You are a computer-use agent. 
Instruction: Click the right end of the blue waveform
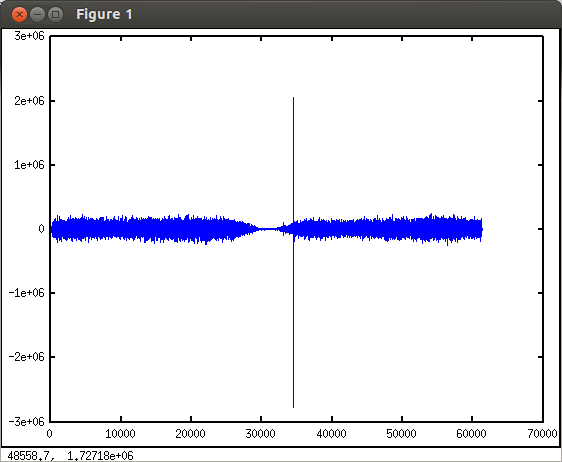tap(482, 229)
